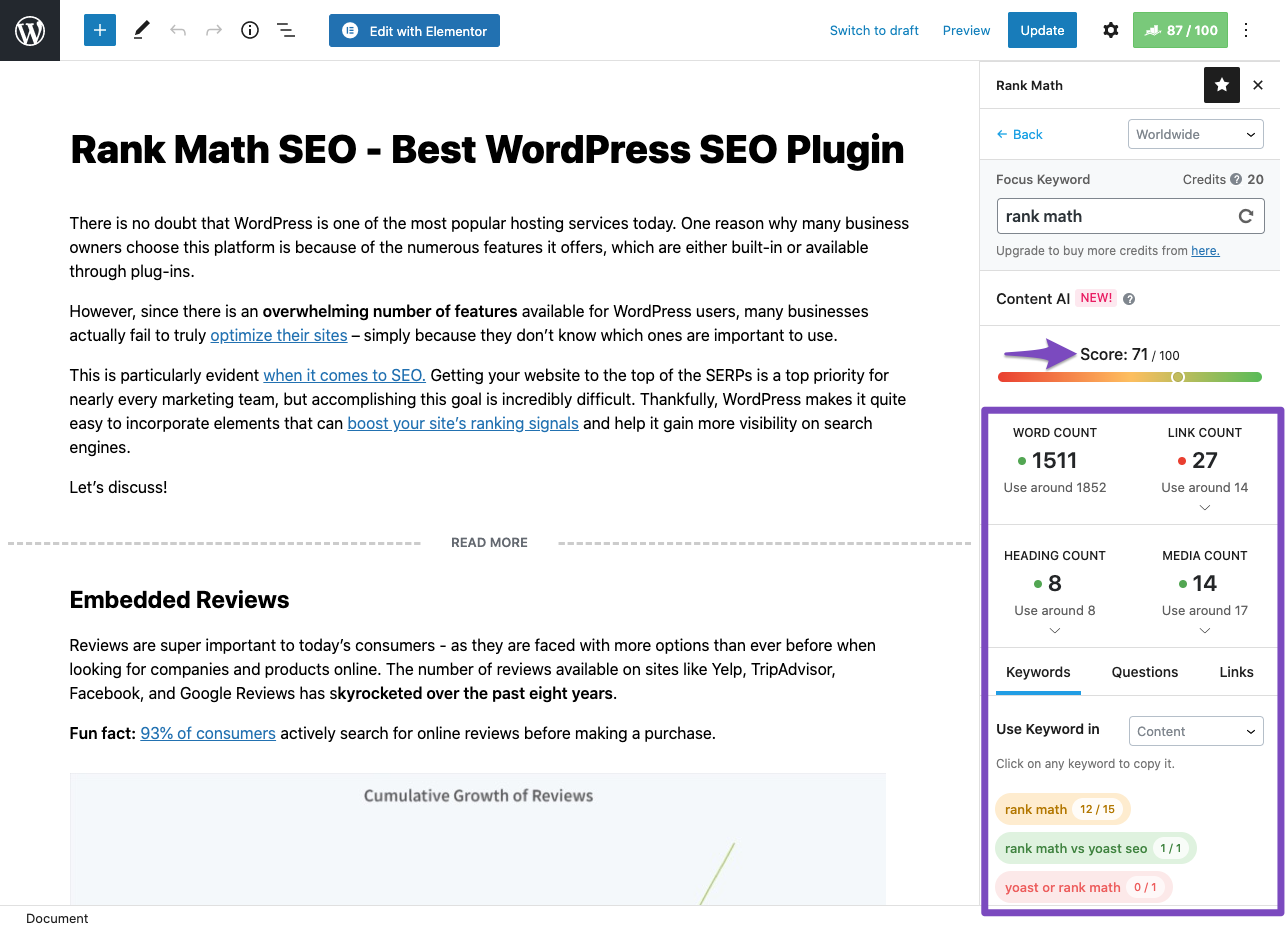Image resolution: width=1285 pixels, height=930 pixels.
Task: Close the Rank Math sidebar
Action: pos(1258,85)
